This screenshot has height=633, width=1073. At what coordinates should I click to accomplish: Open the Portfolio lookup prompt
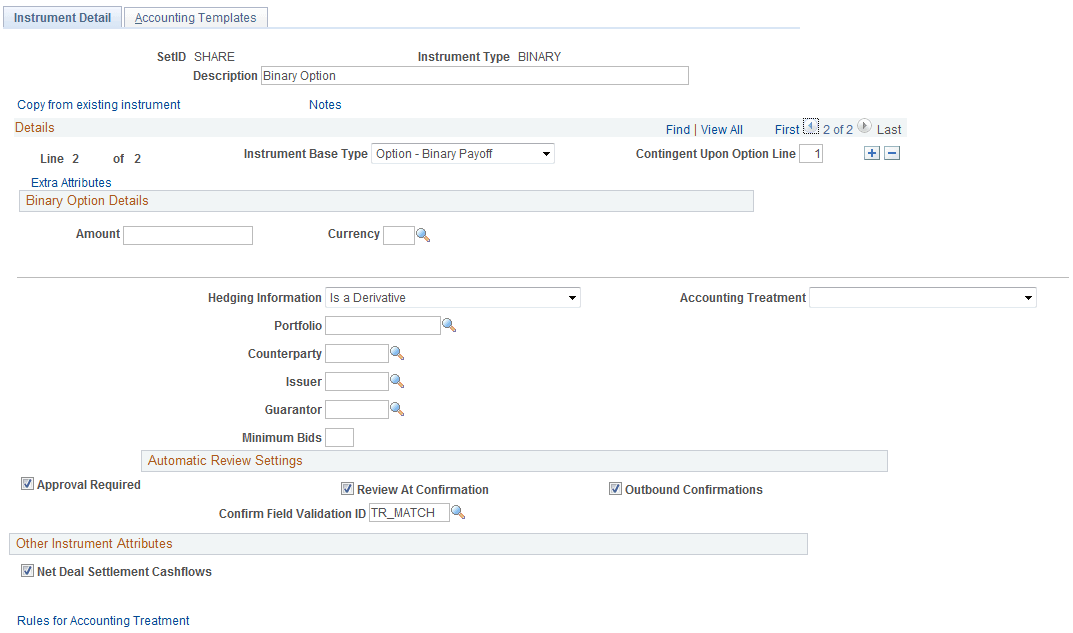[x=449, y=325]
